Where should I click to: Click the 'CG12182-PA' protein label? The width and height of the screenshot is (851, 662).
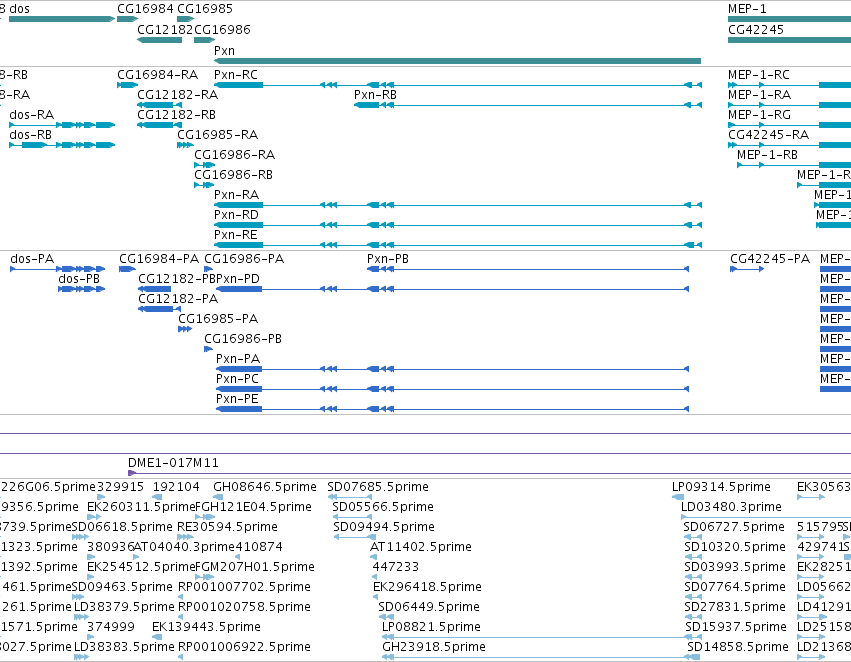click(178, 299)
